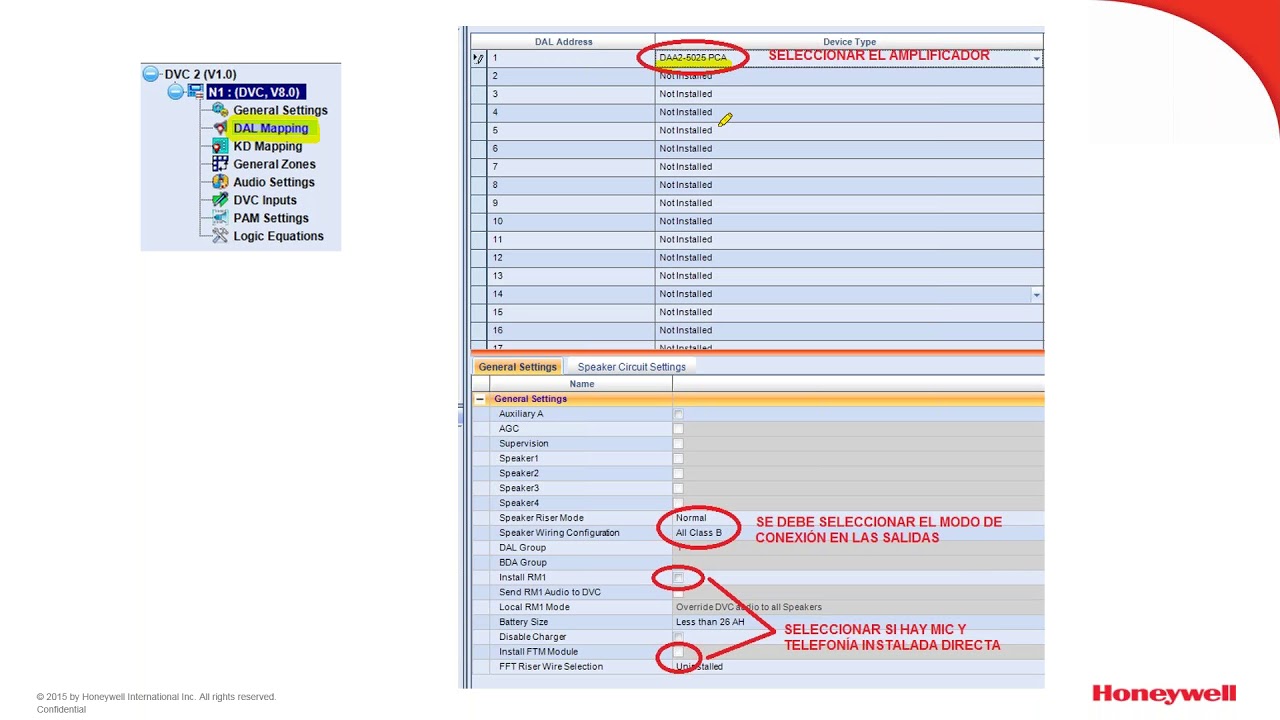This screenshot has width=1280, height=720.
Task: Enable the Speaker2 checkbox
Action: pyautogui.click(x=678, y=474)
